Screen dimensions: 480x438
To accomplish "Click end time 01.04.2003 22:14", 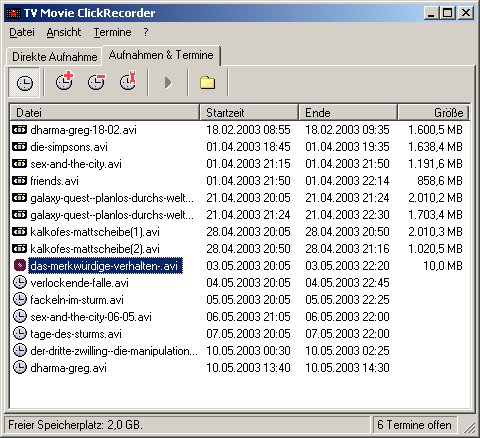I will [x=347, y=181].
